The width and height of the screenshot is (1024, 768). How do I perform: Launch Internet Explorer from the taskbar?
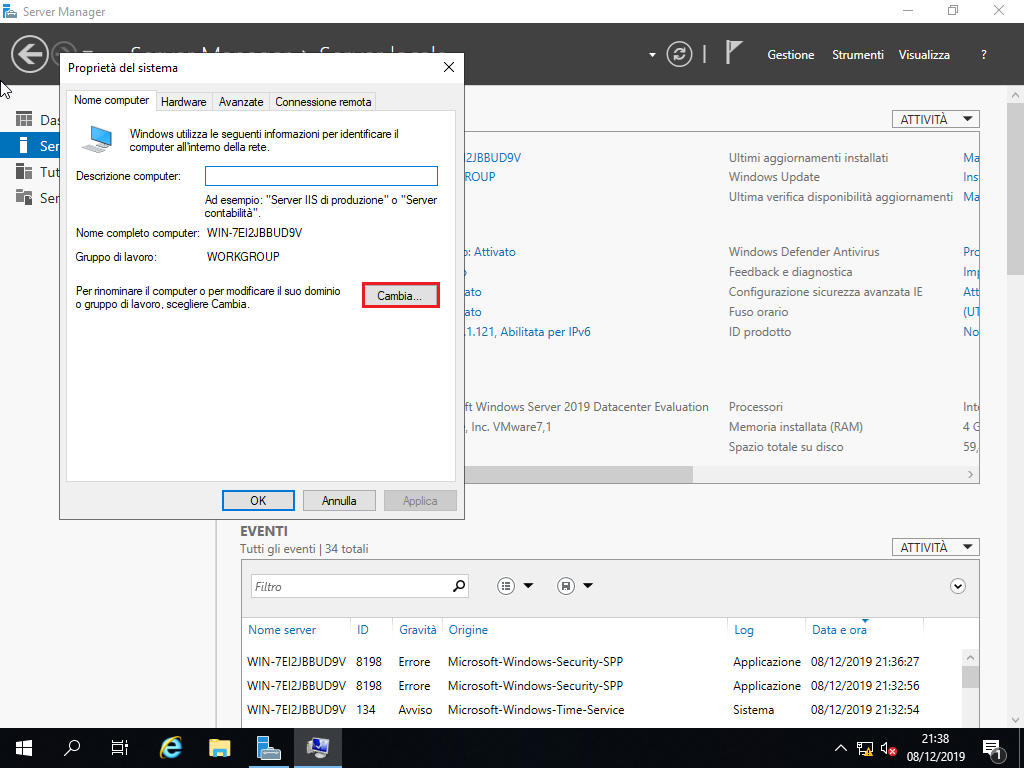170,748
